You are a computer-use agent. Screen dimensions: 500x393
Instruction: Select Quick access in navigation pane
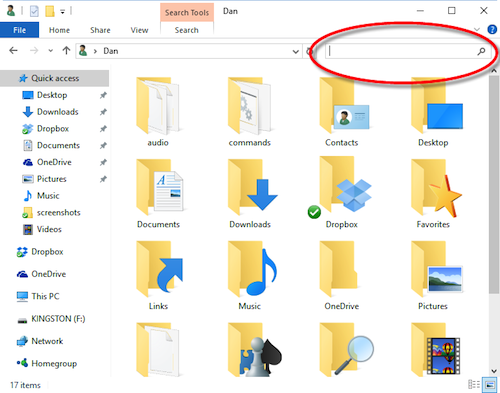click(55, 78)
